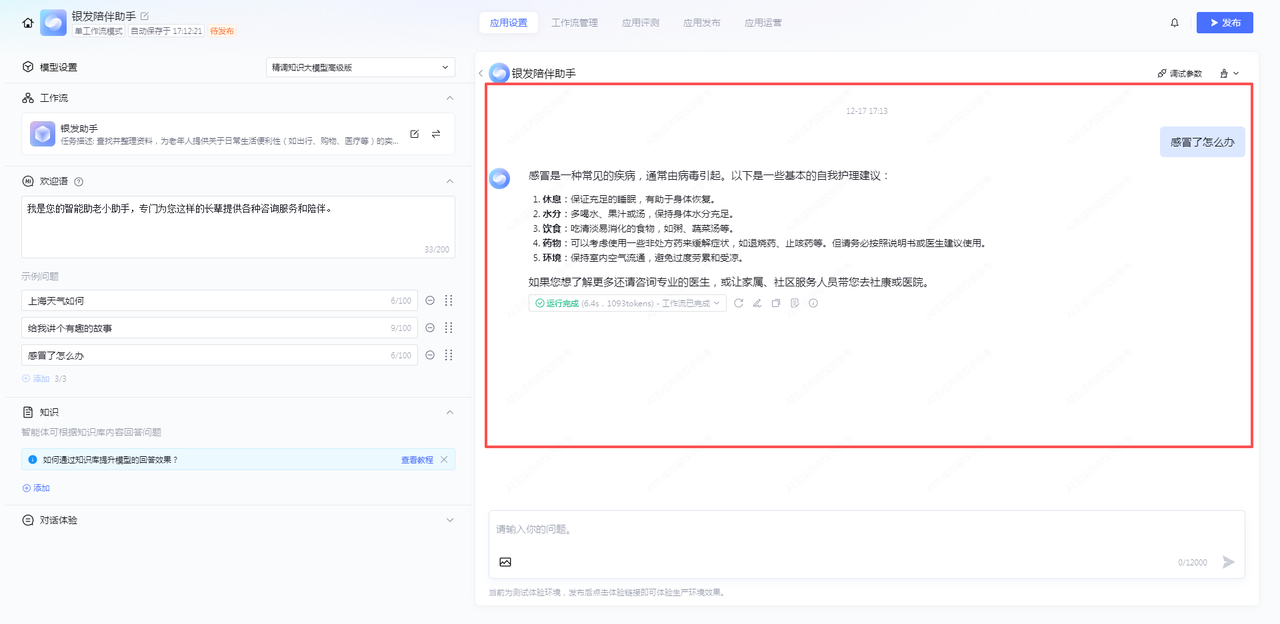The width and height of the screenshot is (1280, 624).
Task: Collapse the 工作流 section
Action: pyautogui.click(x=449, y=98)
